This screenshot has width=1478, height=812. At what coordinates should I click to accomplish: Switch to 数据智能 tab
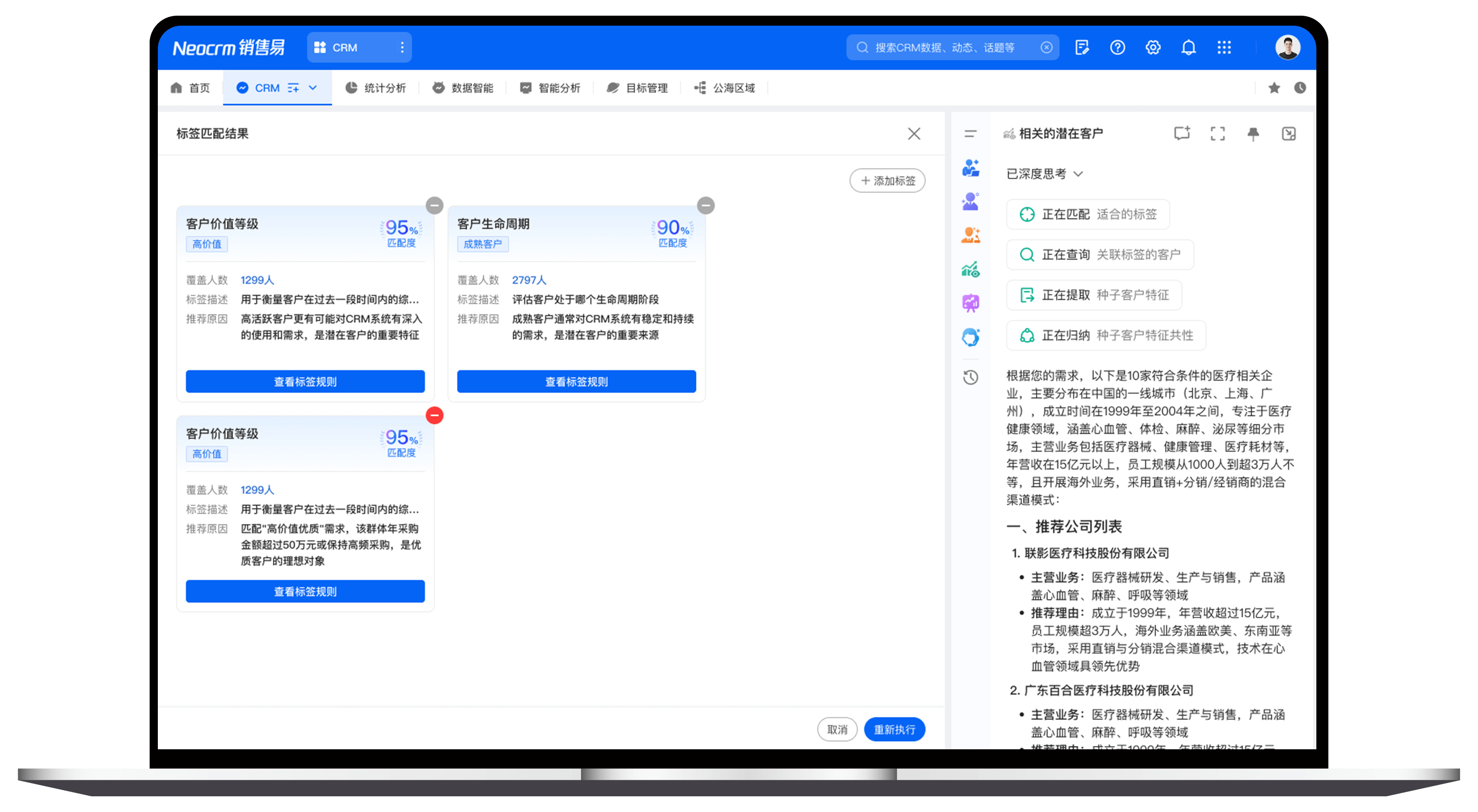pos(463,88)
